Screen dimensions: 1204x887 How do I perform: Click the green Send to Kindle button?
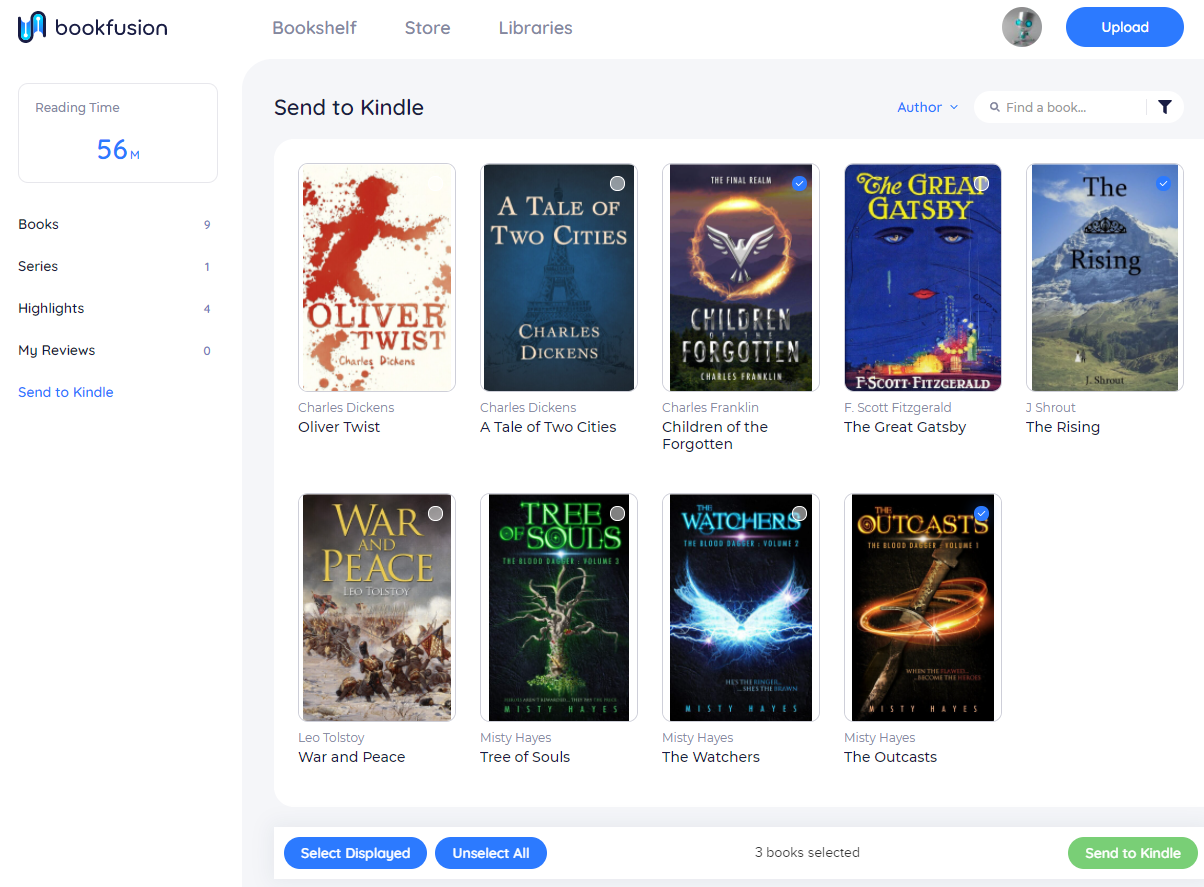1132,853
